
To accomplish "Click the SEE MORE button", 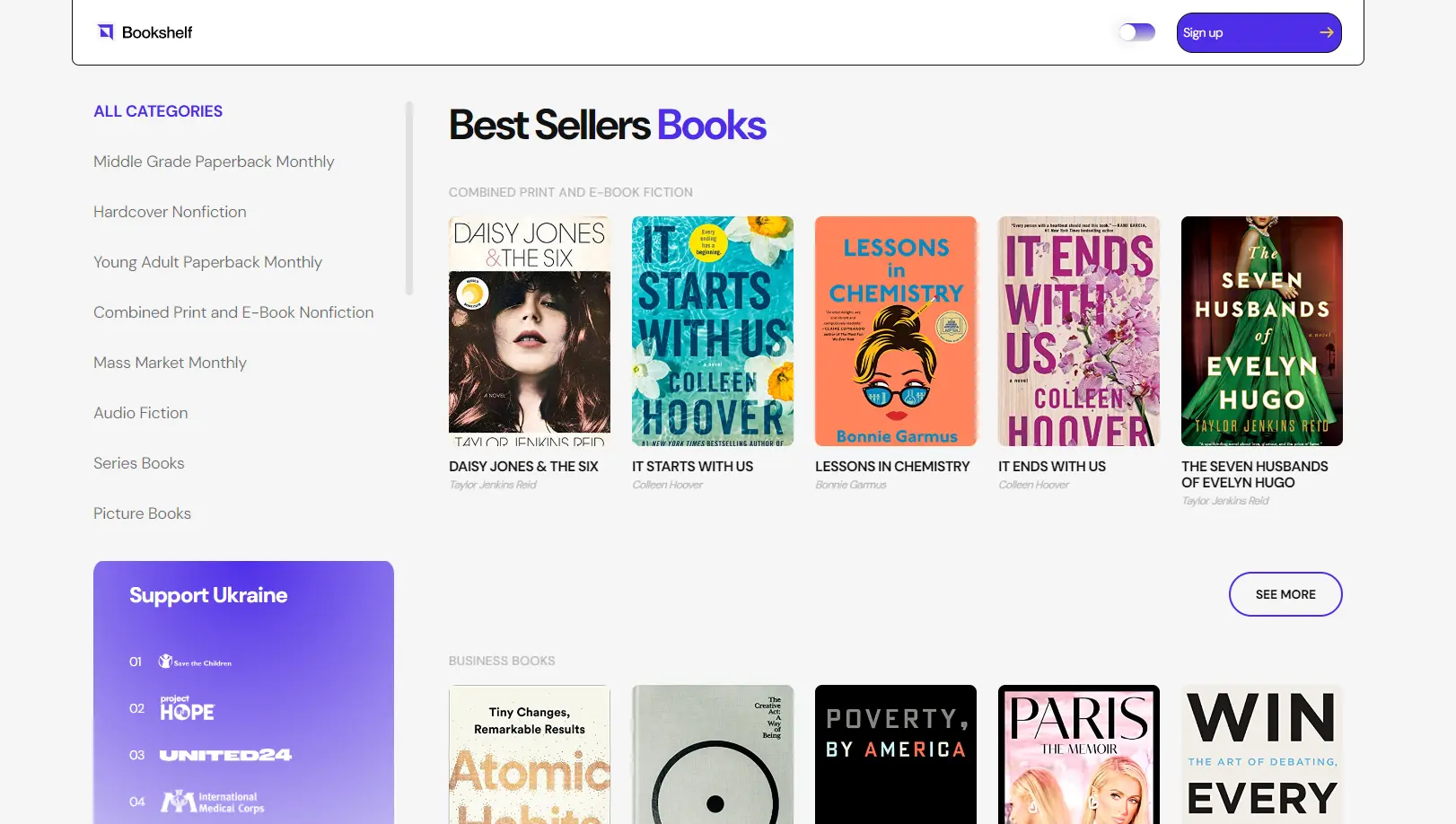I will click(x=1285, y=593).
